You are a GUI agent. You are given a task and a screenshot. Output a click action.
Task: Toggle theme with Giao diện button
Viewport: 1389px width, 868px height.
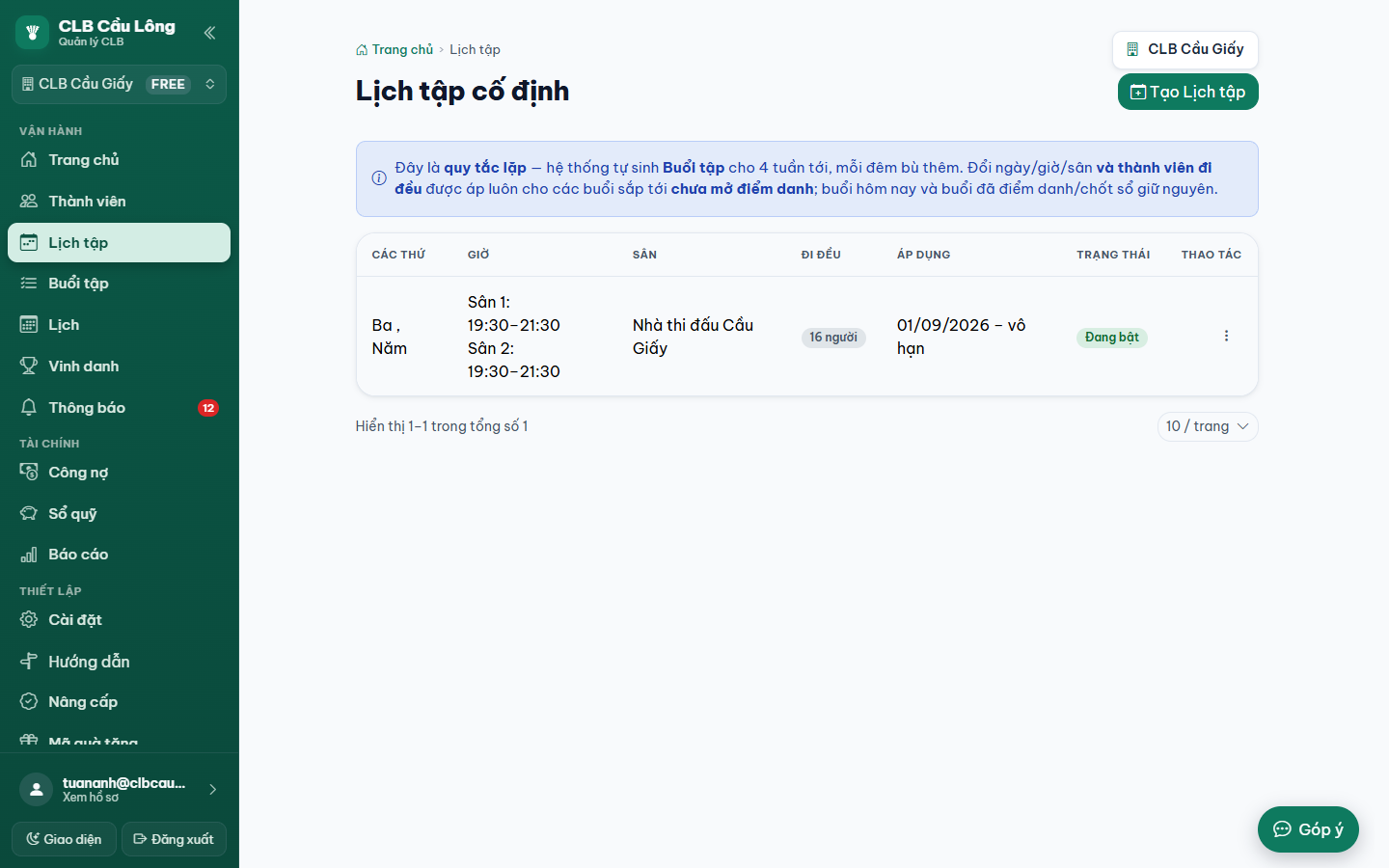[64, 839]
